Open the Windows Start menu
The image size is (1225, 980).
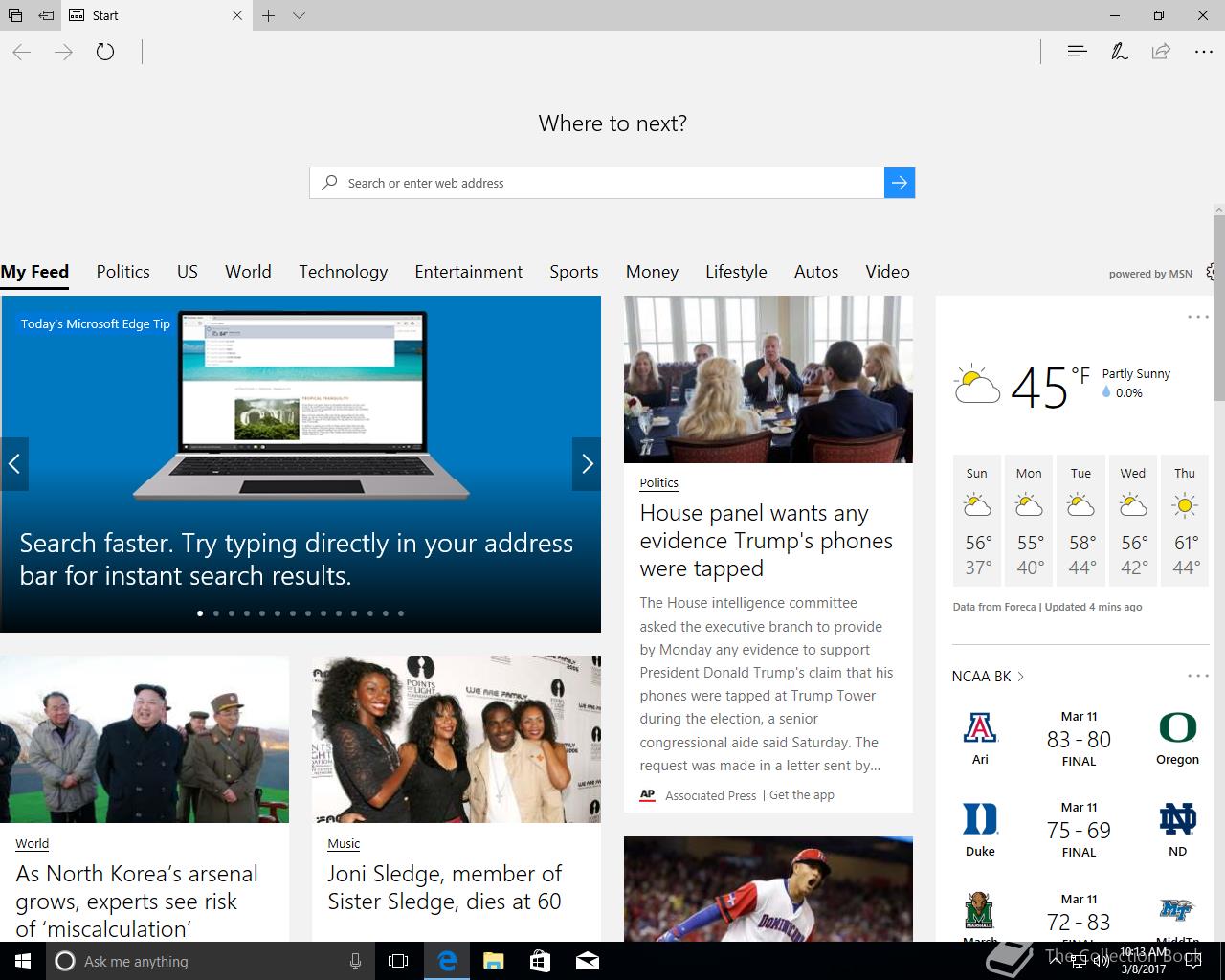click(23, 961)
